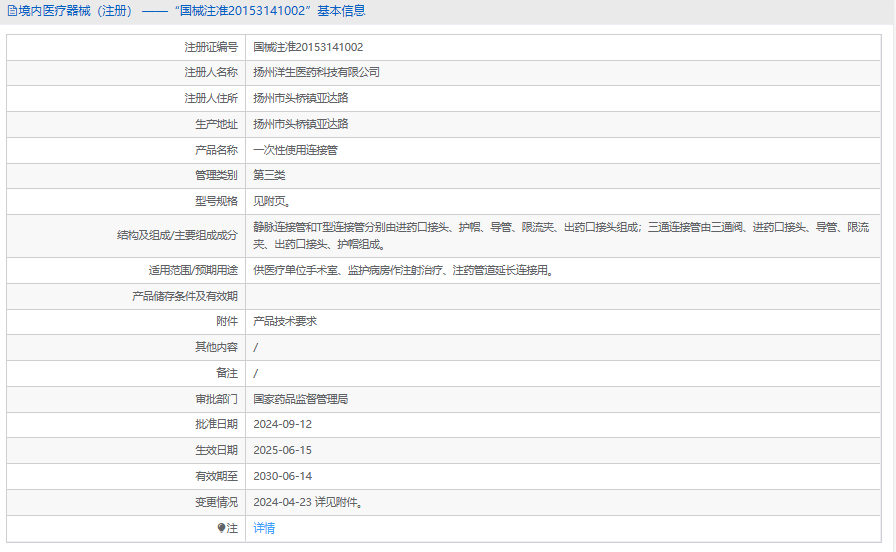Select attachment value 产品技术要求
This screenshot has height=552, width=896.
coord(285,321)
